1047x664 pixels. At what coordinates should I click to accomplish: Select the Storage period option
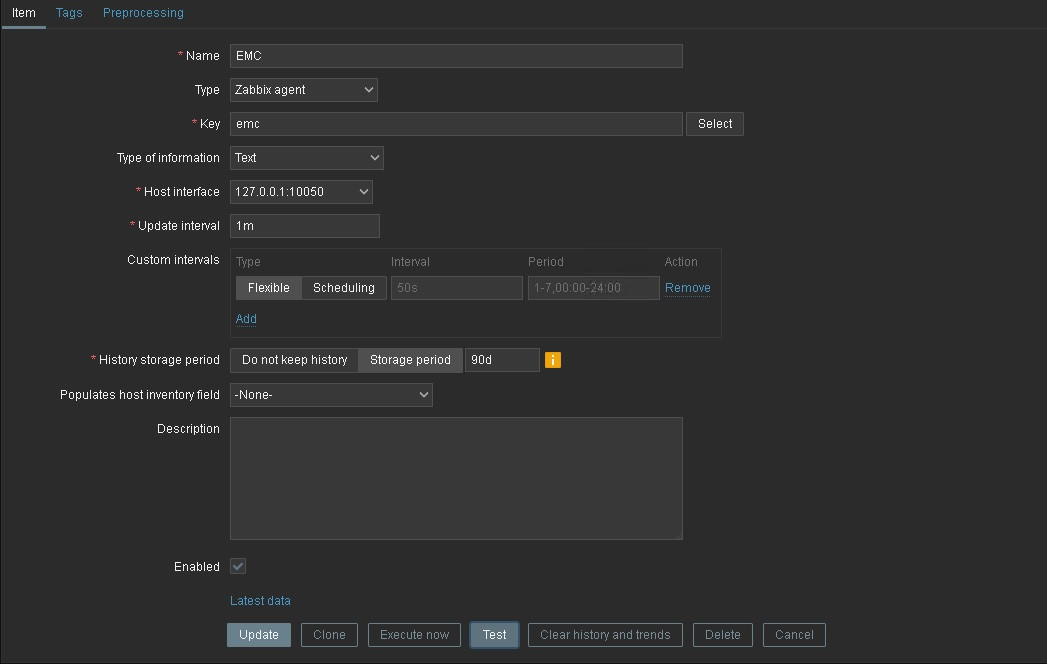click(x=410, y=360)
